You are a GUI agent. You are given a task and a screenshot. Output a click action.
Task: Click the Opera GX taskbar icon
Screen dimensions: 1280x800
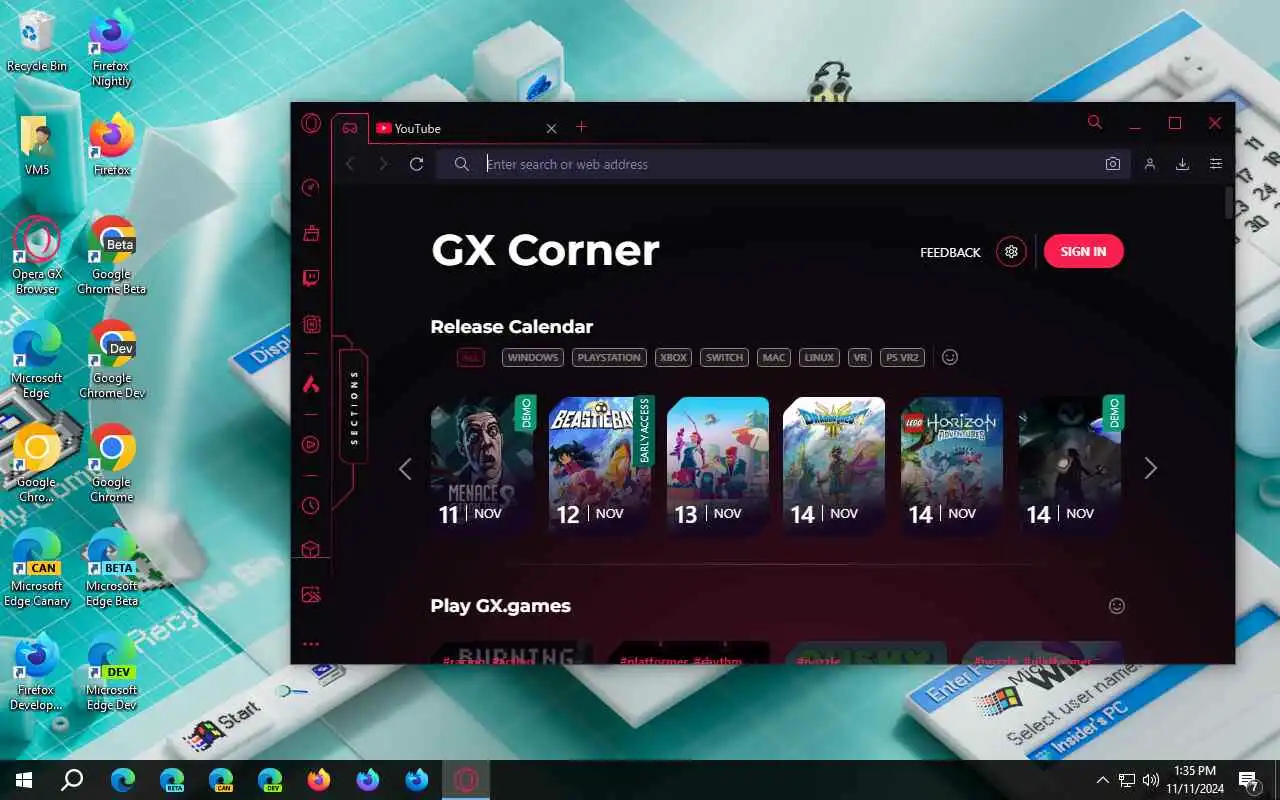[466, 780]
